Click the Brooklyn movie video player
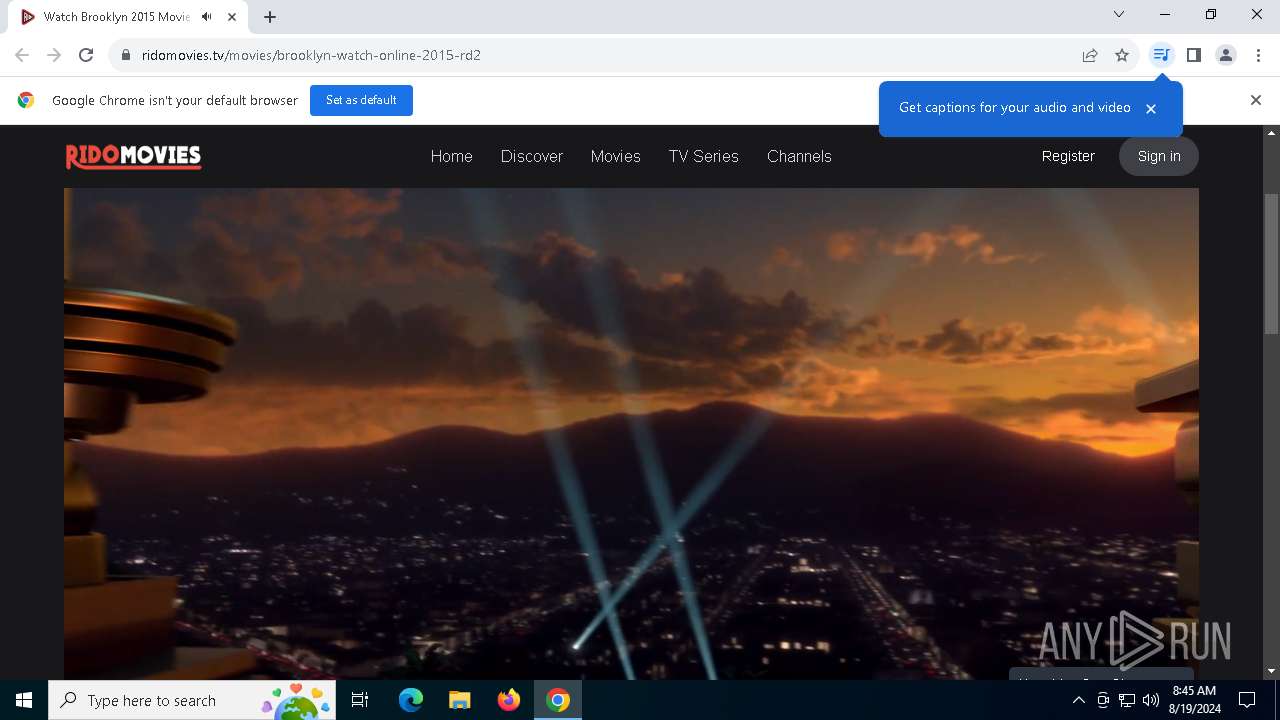The width and height of the screenshot is (1280, 720). pyautogui.click(x=631, y=434)
